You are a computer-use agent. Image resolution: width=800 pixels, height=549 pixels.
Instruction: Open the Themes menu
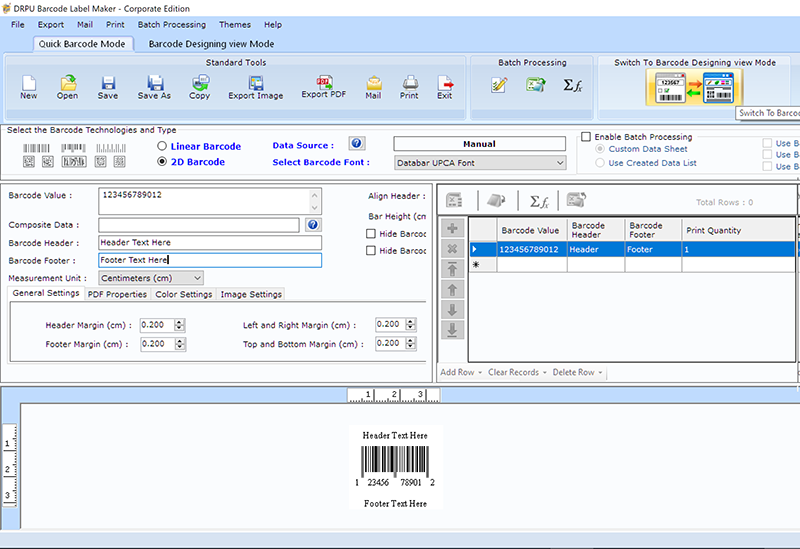pyautogui.click(x=235, y=24)
